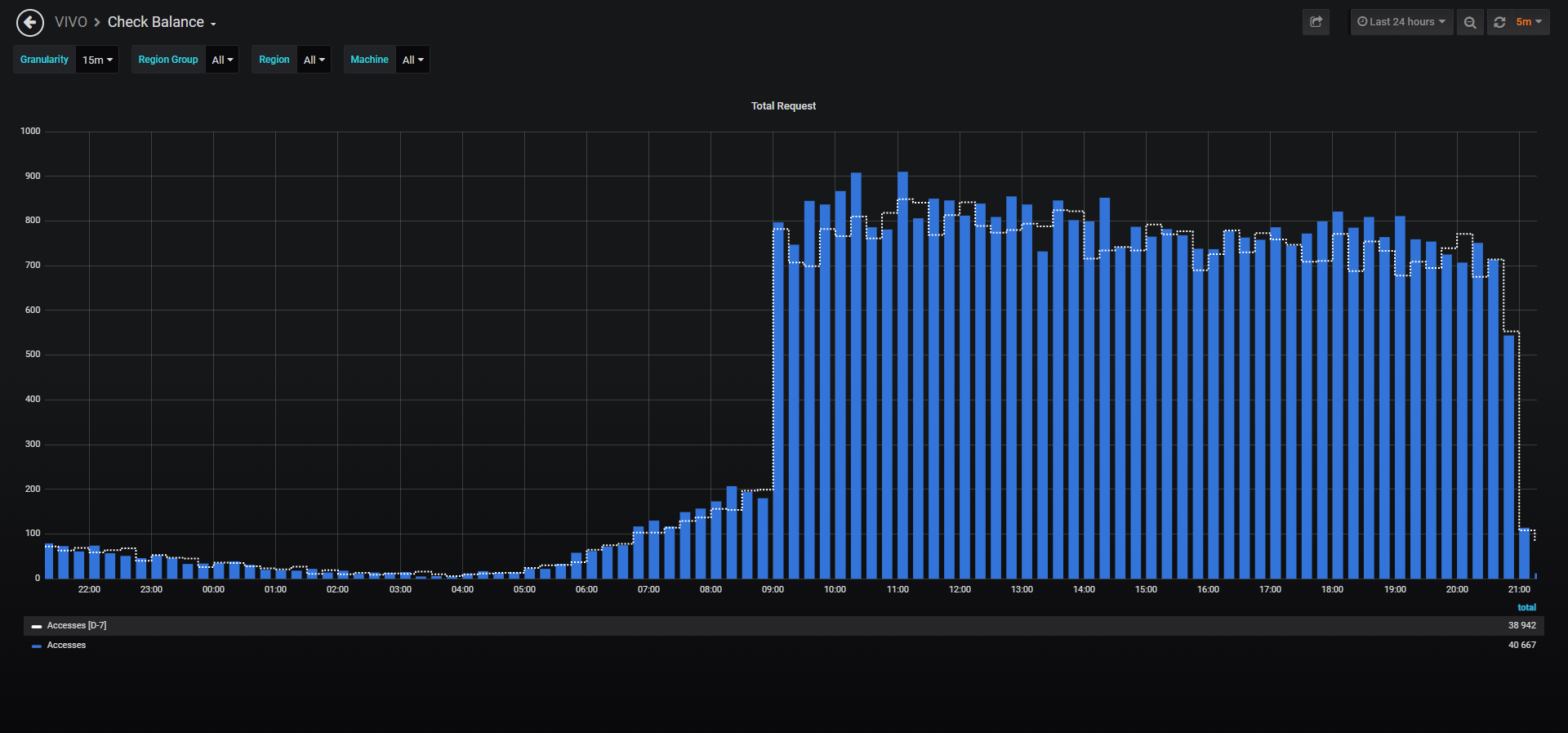Open the Granularity 15m dropdown
Image resolution: width=1568 pixels, height=733 pixels.
(97, 60)
